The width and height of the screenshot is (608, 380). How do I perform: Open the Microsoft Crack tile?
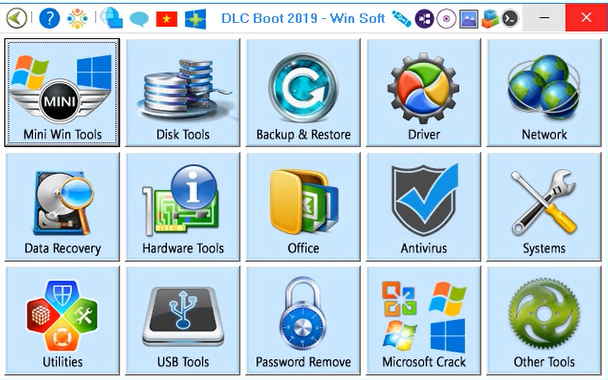(423, 320)
